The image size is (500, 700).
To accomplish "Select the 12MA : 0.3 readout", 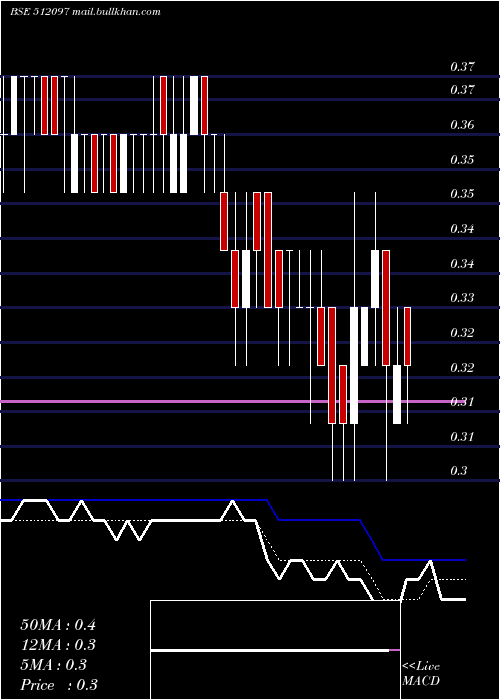I will pos(58,645).
